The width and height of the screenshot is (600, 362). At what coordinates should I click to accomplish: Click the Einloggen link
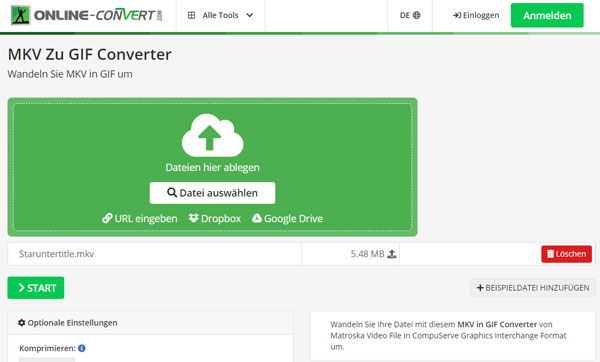[476, 15]
